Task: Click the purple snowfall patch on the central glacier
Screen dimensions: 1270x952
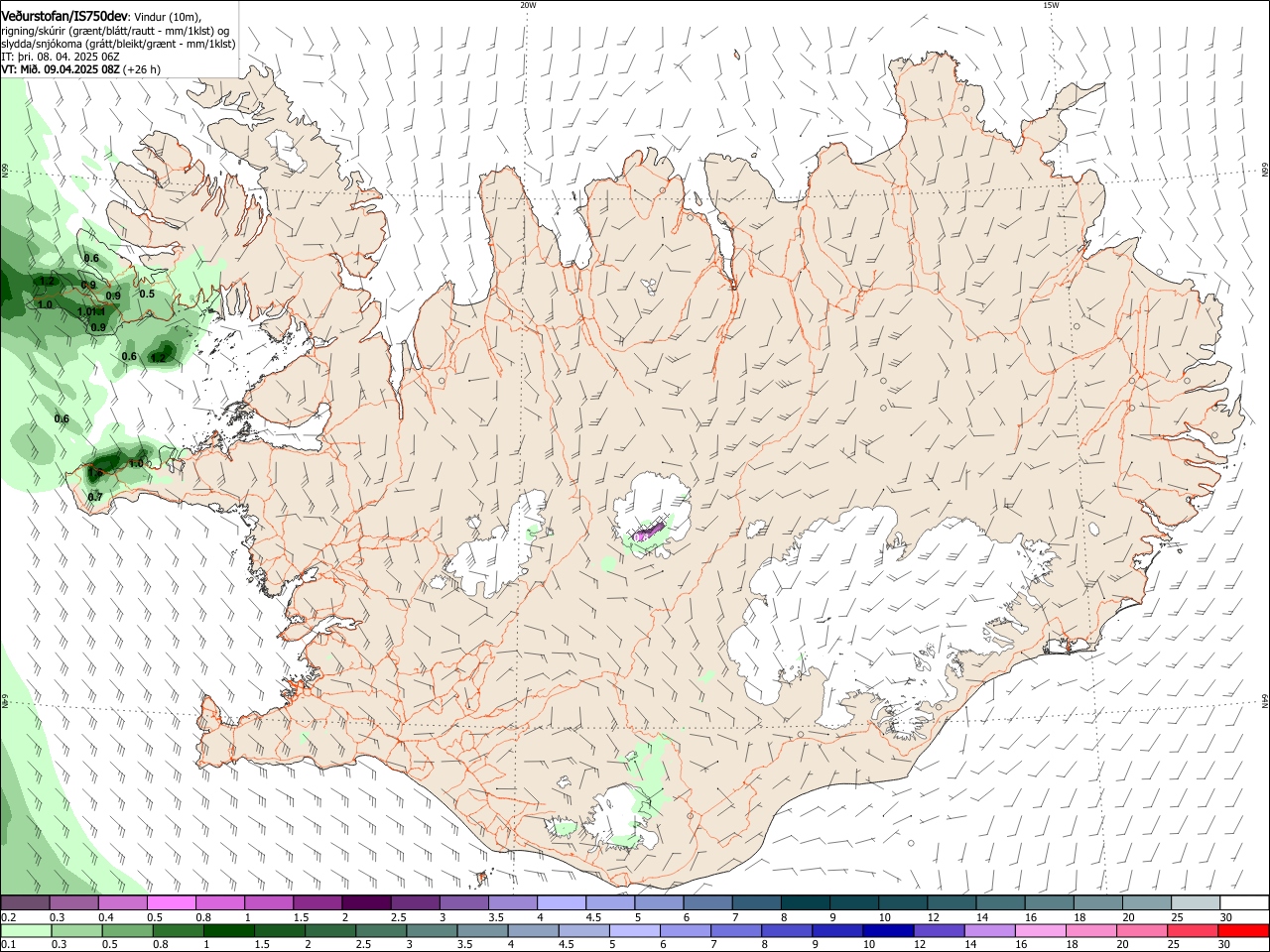Action: coord(649,532)
